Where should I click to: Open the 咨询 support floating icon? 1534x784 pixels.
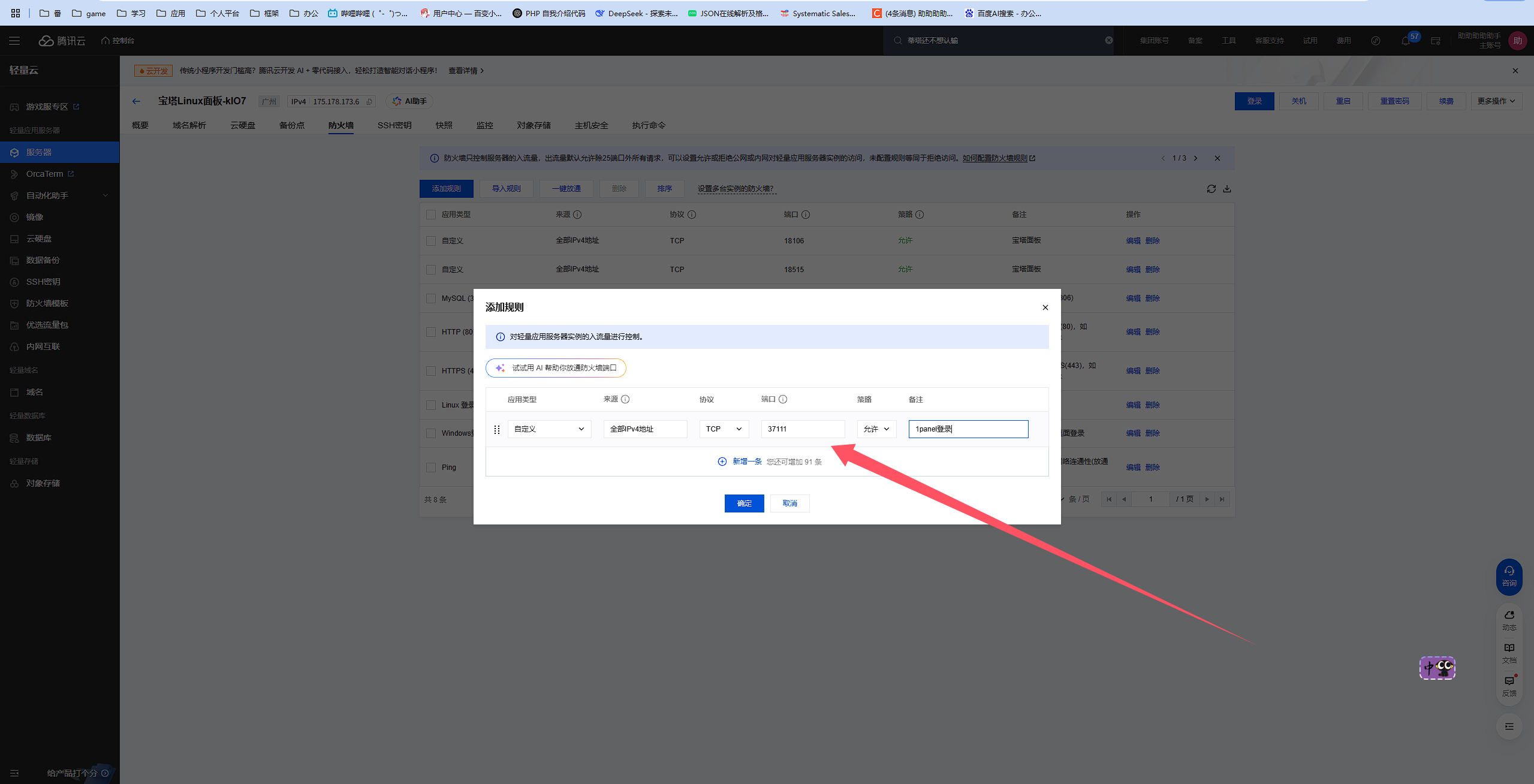click(x=1509, y=576)
